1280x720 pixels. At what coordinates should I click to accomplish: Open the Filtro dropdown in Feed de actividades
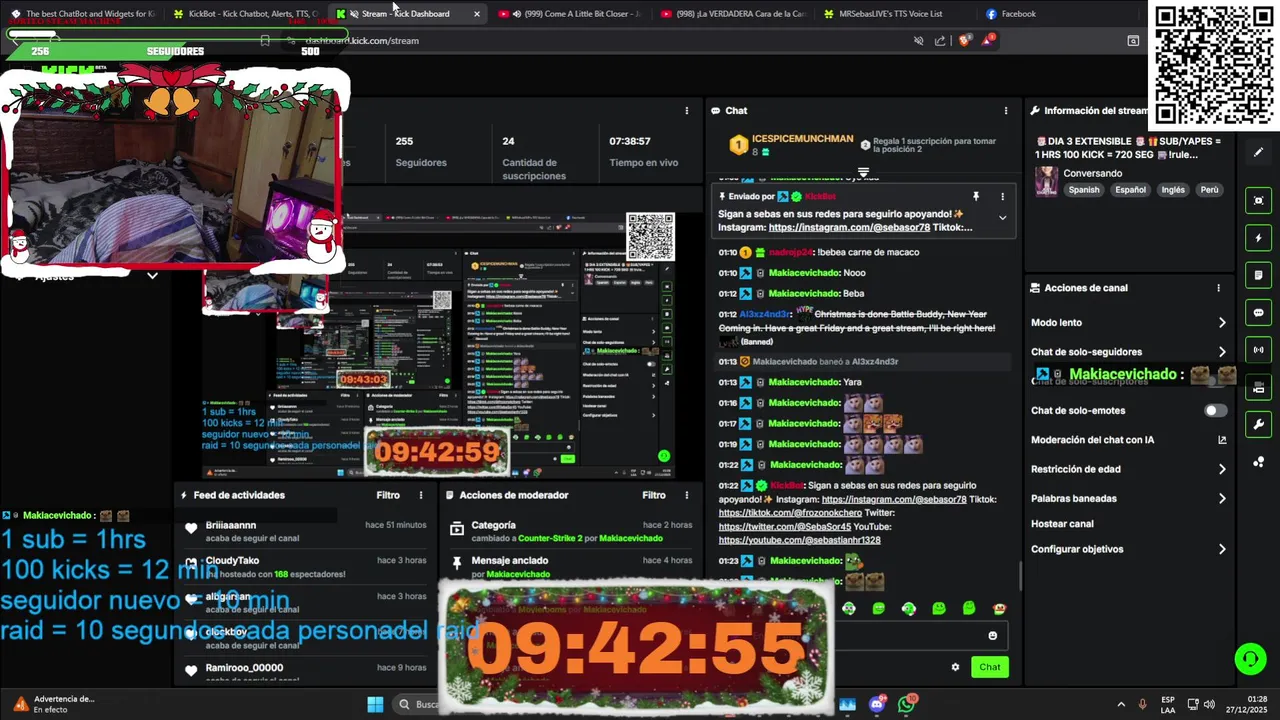pos(388,495)
